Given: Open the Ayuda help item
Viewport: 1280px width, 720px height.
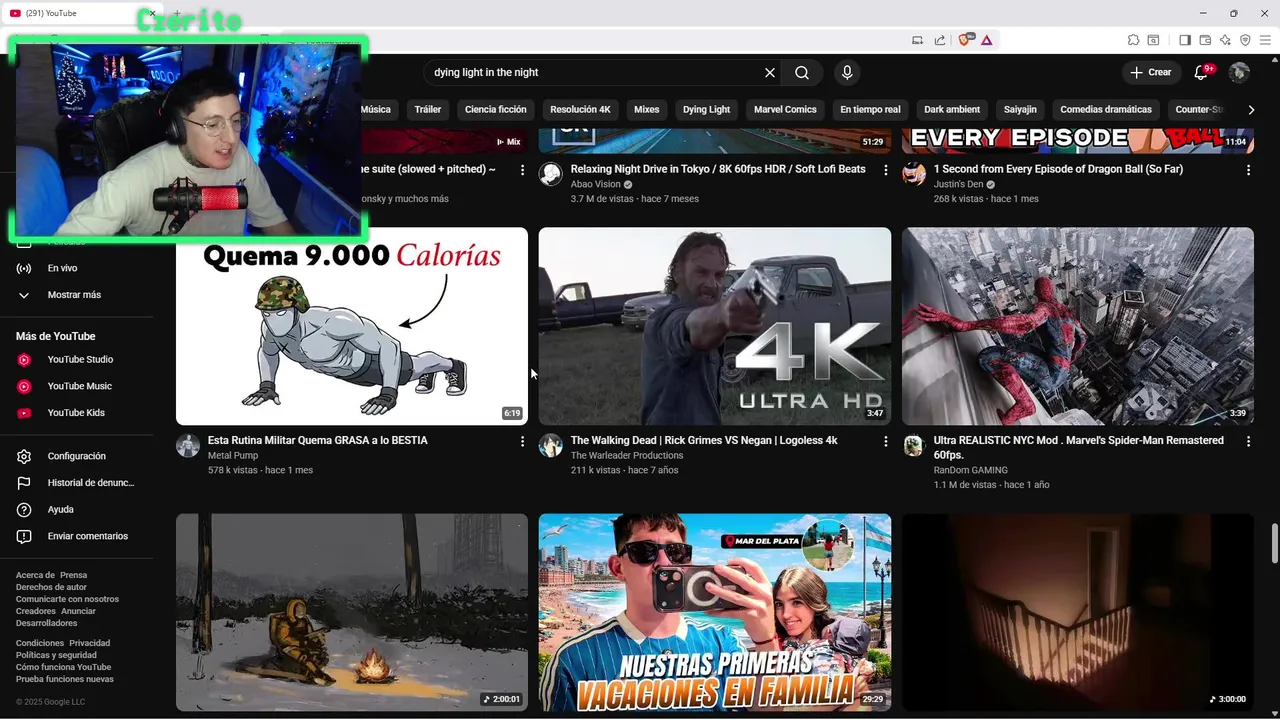Looking at the screenshot, I should click(76, 510).
